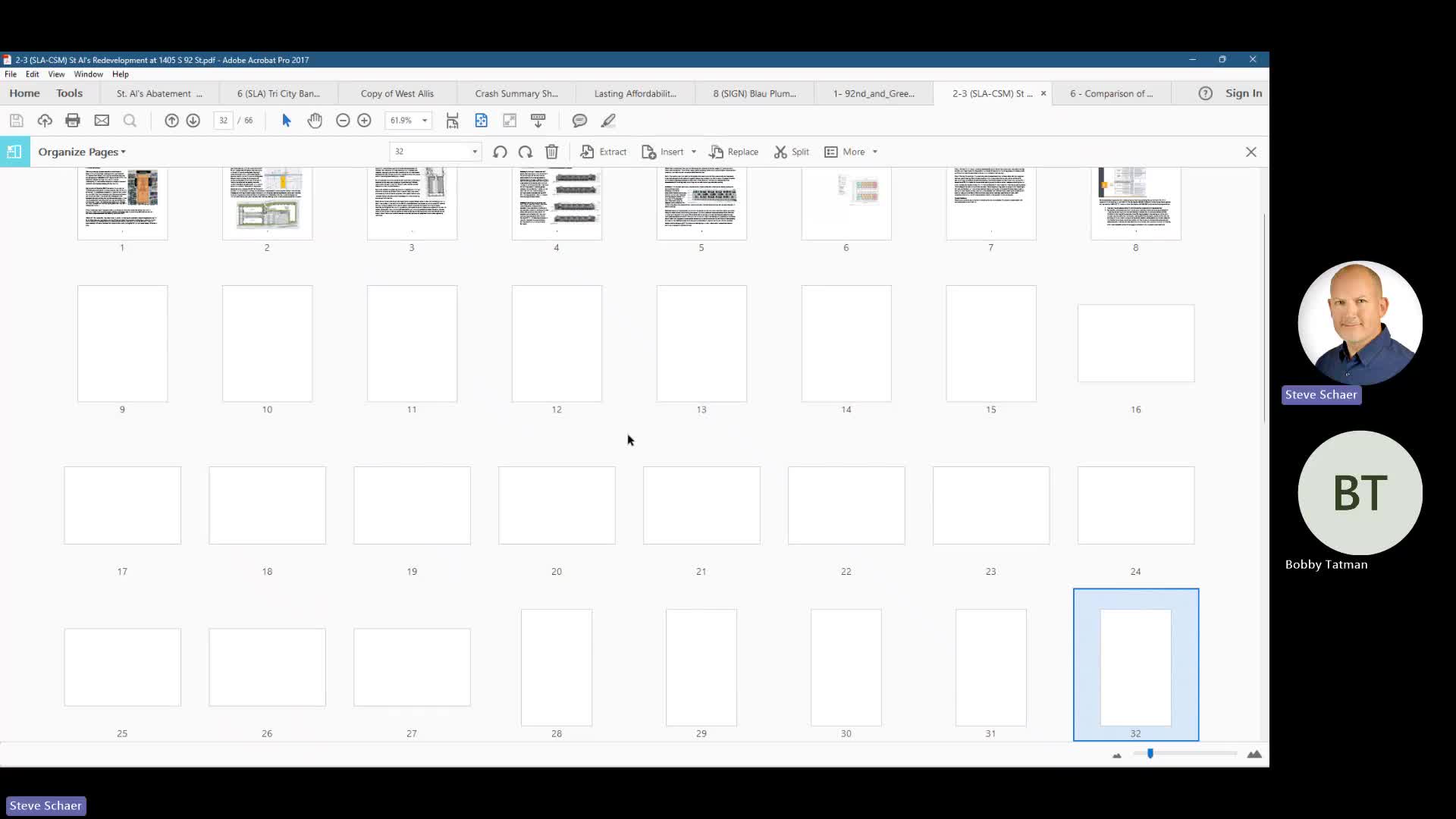Expand the Insert dropdown arrow
The height and width of the screenshot is (819, 1456).
(x=693, y=152)
